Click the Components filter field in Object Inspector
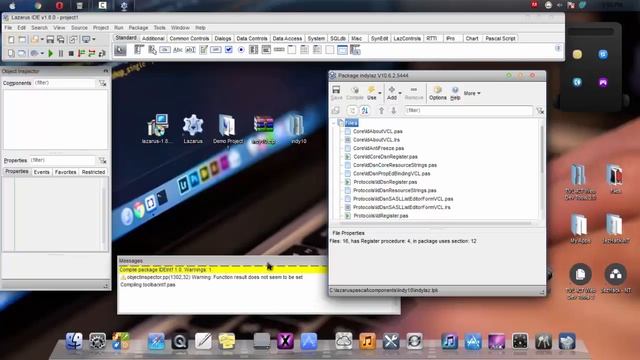 click(x=64, y=83)
